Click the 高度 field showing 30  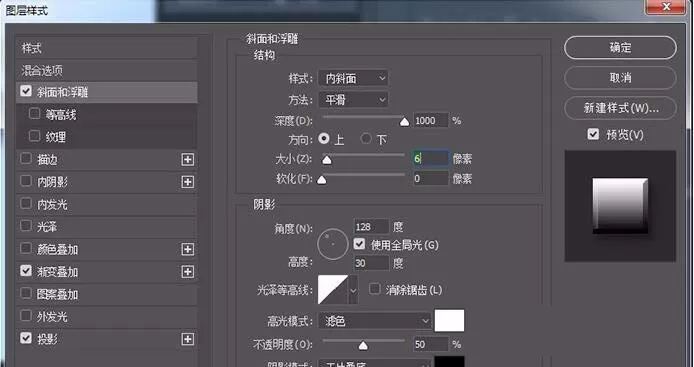[371, 263]
